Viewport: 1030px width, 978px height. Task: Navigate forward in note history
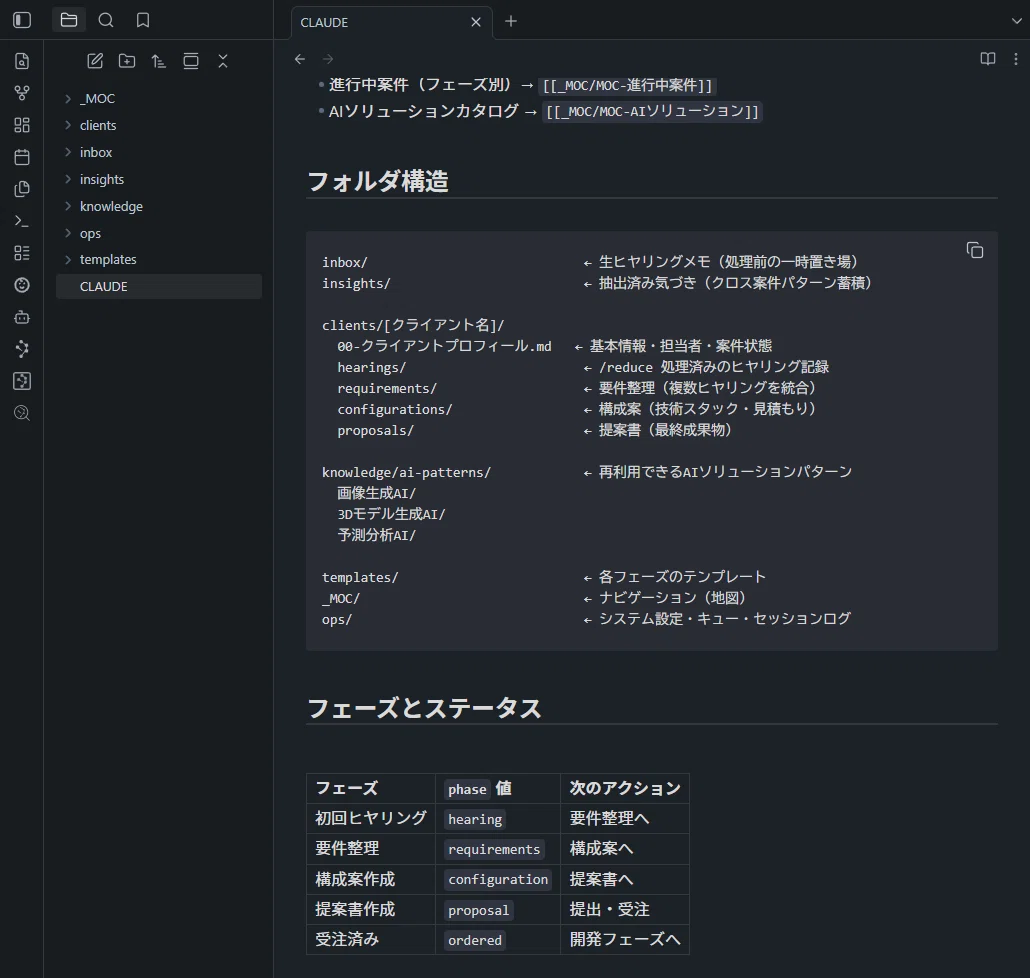[328, 59]
